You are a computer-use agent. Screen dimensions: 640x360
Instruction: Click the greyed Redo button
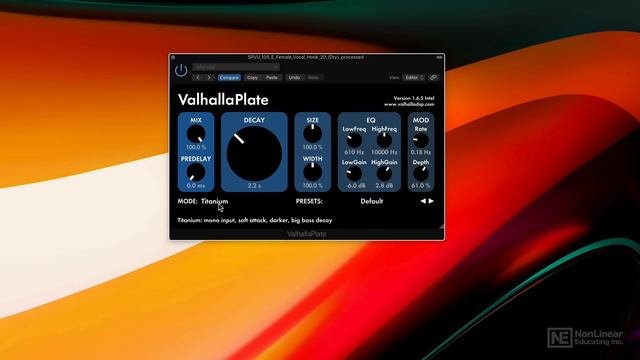313,78
